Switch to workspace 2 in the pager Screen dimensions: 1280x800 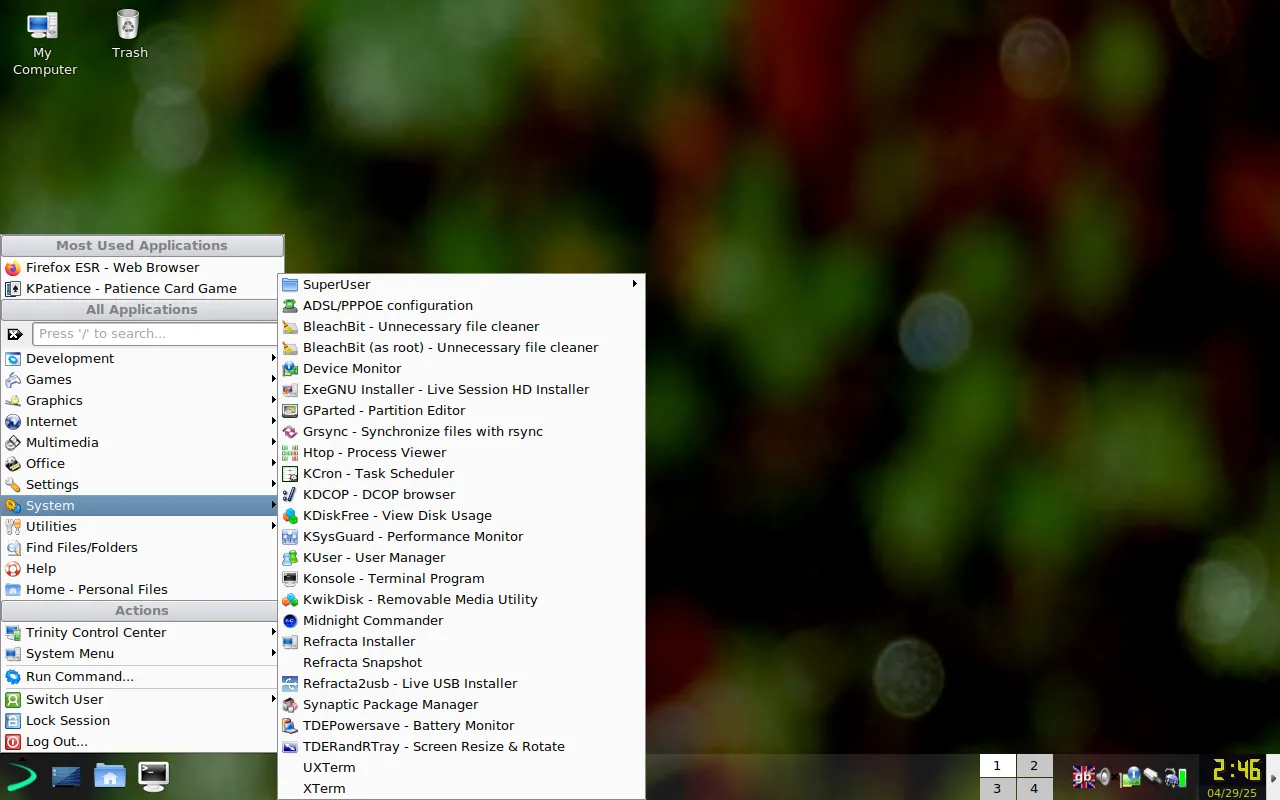pos(1034,765)
